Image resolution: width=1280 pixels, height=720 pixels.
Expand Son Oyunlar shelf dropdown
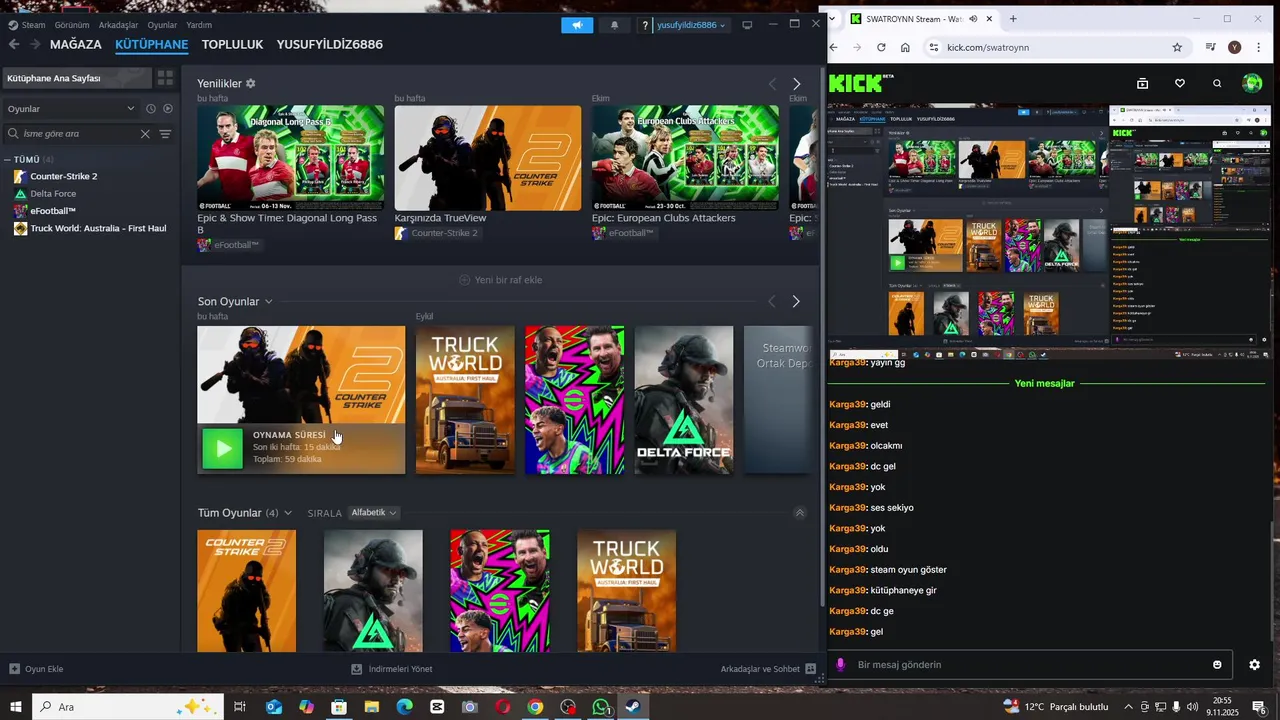point(268,302)
